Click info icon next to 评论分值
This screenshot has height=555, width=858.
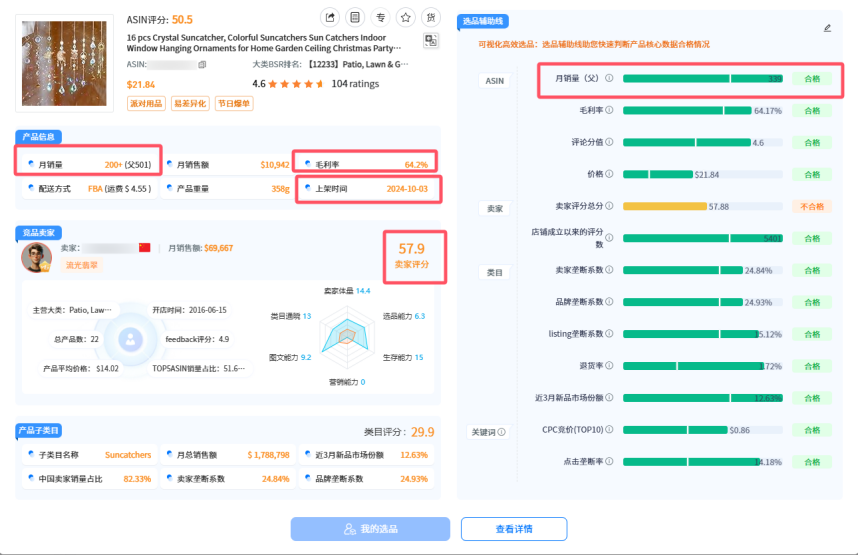[609, 142]
